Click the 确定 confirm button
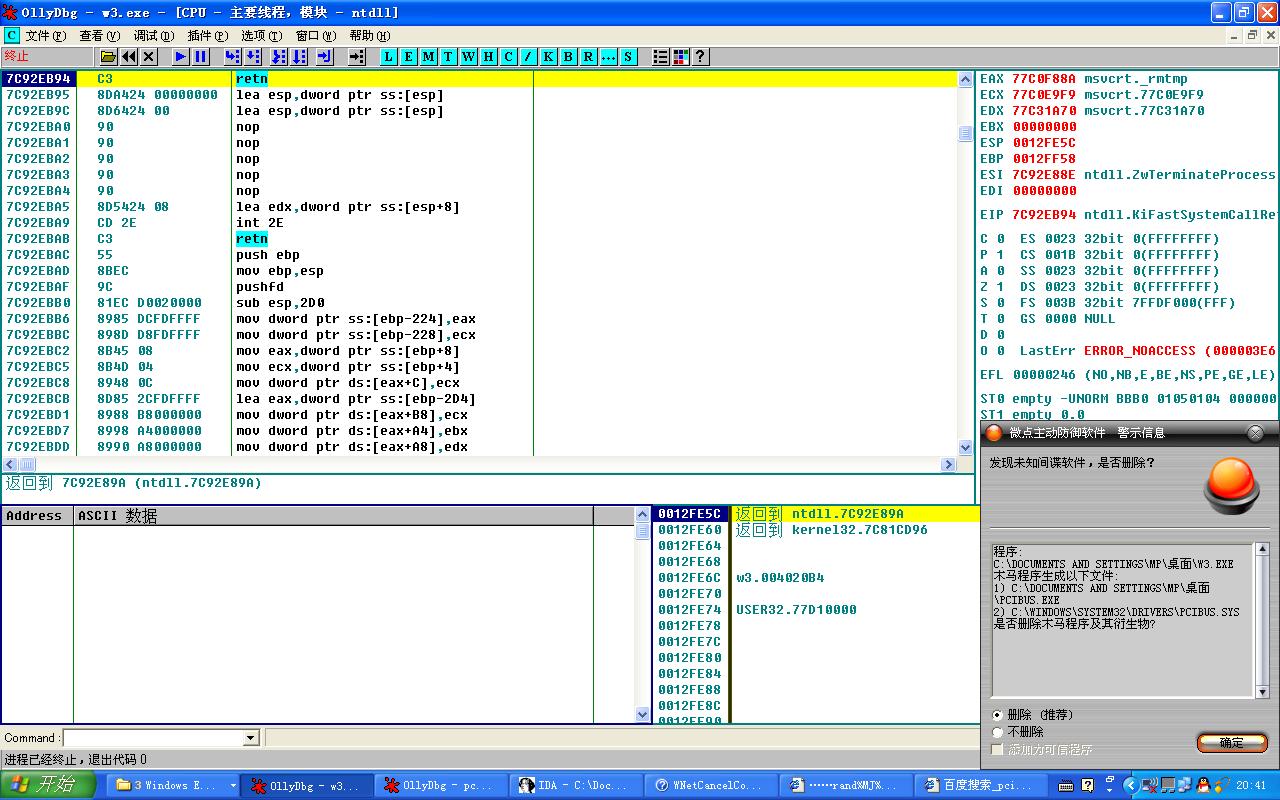Screen dimensions: 1280x800 click(x=1231, y=742)
